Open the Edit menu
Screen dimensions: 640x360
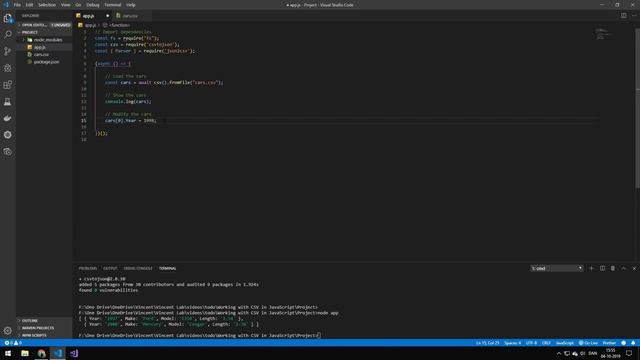pos(29,5)
